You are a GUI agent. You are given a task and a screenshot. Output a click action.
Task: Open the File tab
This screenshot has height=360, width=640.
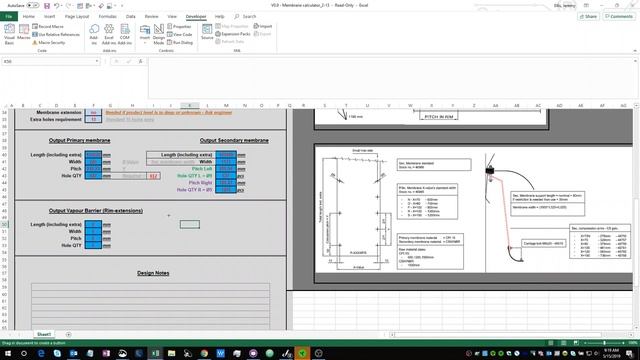(x=9, y=16)
